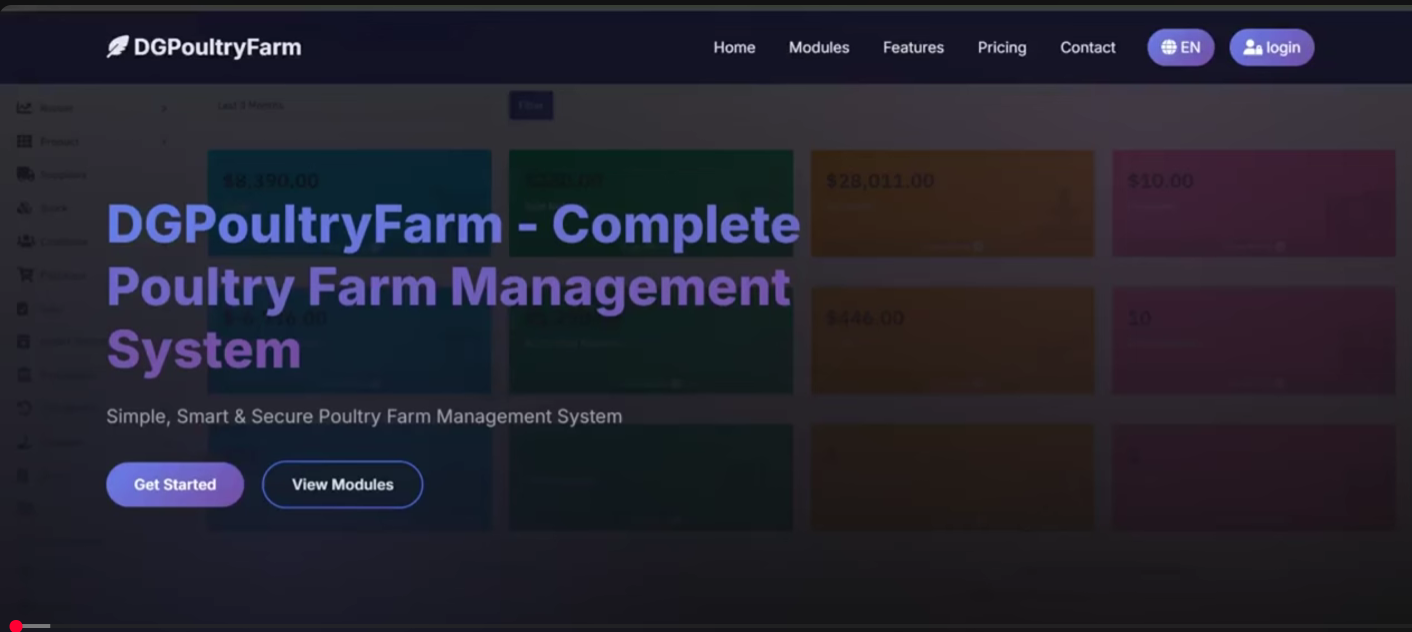Navigate to the Pricing section
The height and width of the screenshot is (632, 1412).
pos(1001,47)
